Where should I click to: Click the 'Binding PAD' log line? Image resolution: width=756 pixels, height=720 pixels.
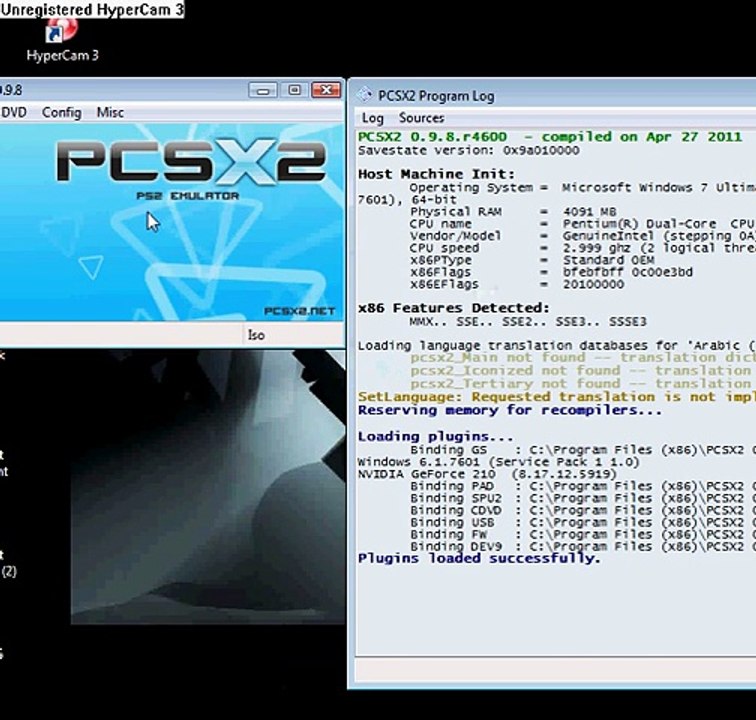[x=582, y=486]
